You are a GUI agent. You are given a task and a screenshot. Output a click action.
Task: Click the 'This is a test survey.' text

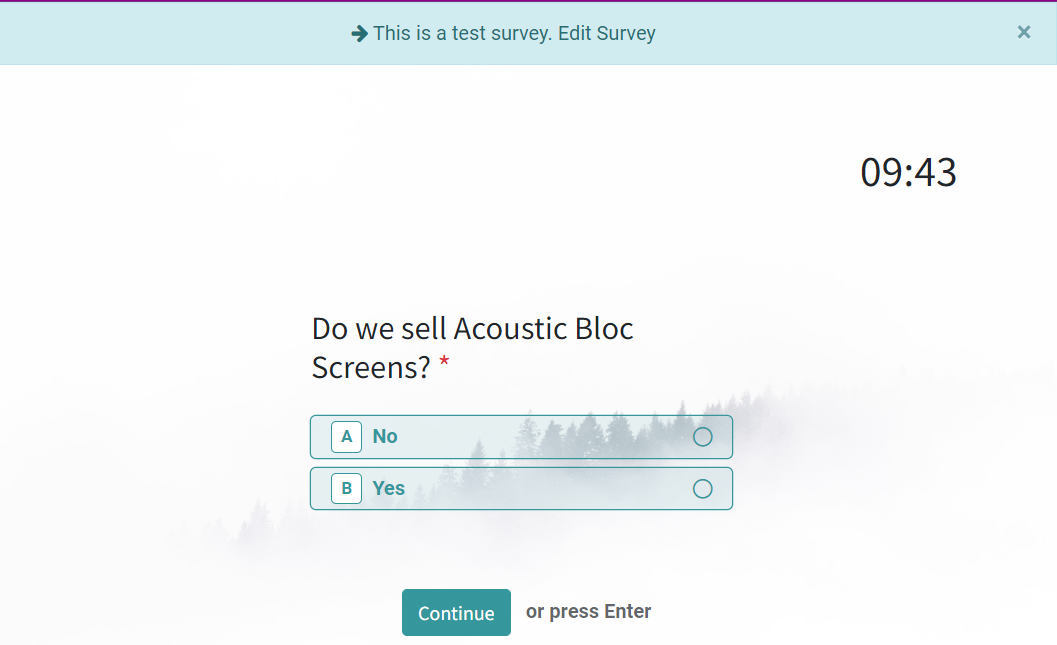coord(462,33)
